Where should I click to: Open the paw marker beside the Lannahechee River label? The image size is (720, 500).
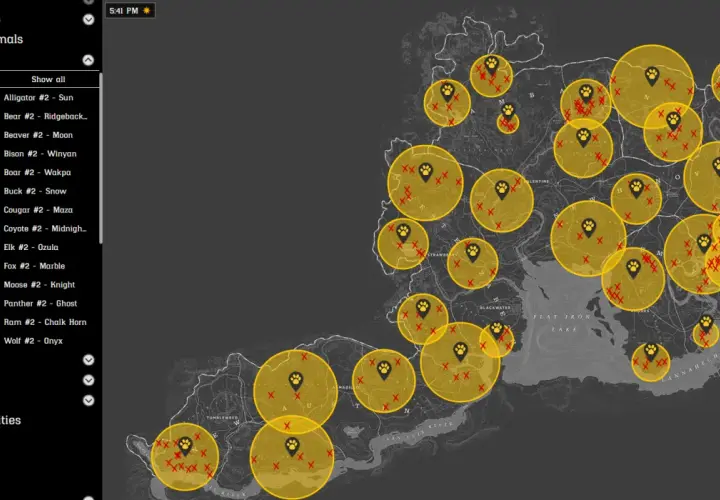pyautogui.click(x=651, y=352)
